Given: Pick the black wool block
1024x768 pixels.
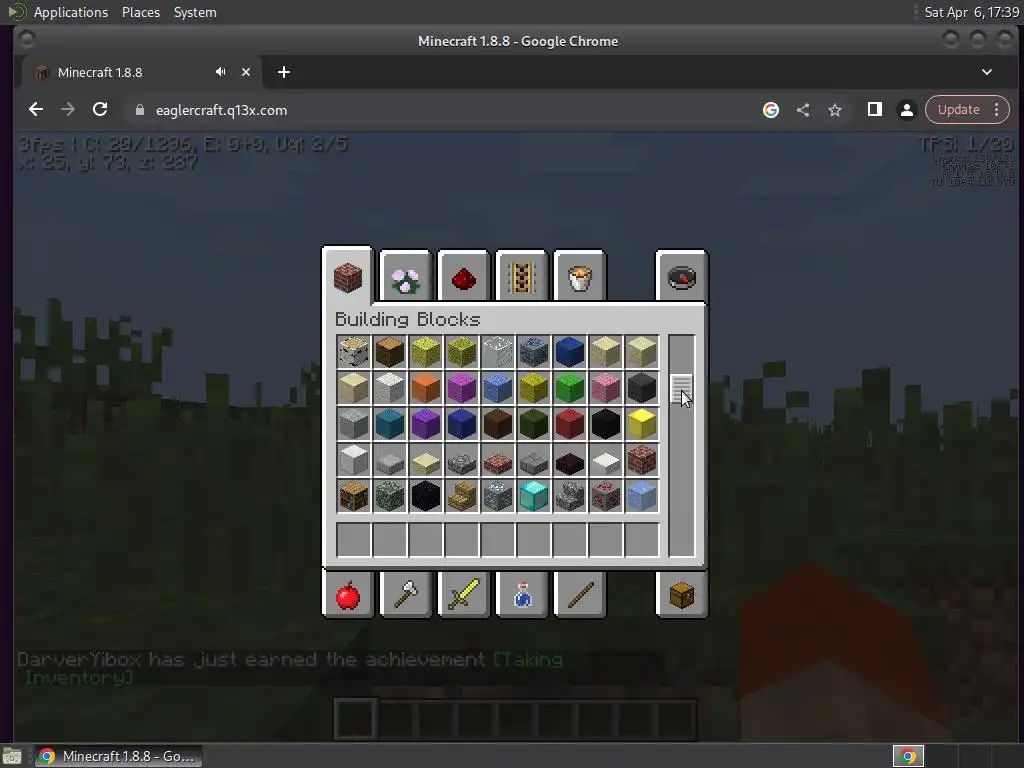Looking at the screenshot, I should pyautogui.click(x=605, y=424).
